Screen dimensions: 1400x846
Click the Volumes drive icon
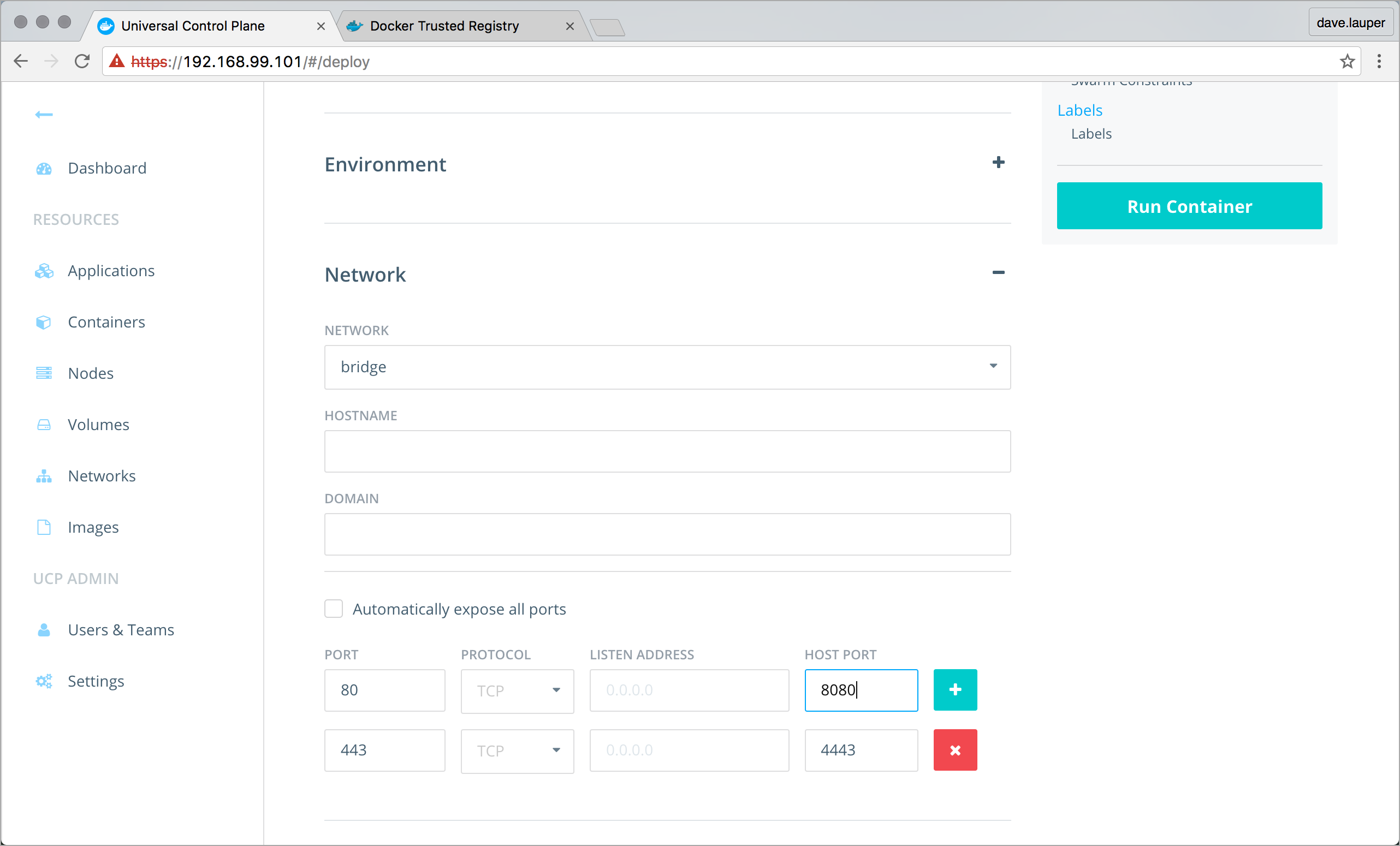[x=44, y=425]
